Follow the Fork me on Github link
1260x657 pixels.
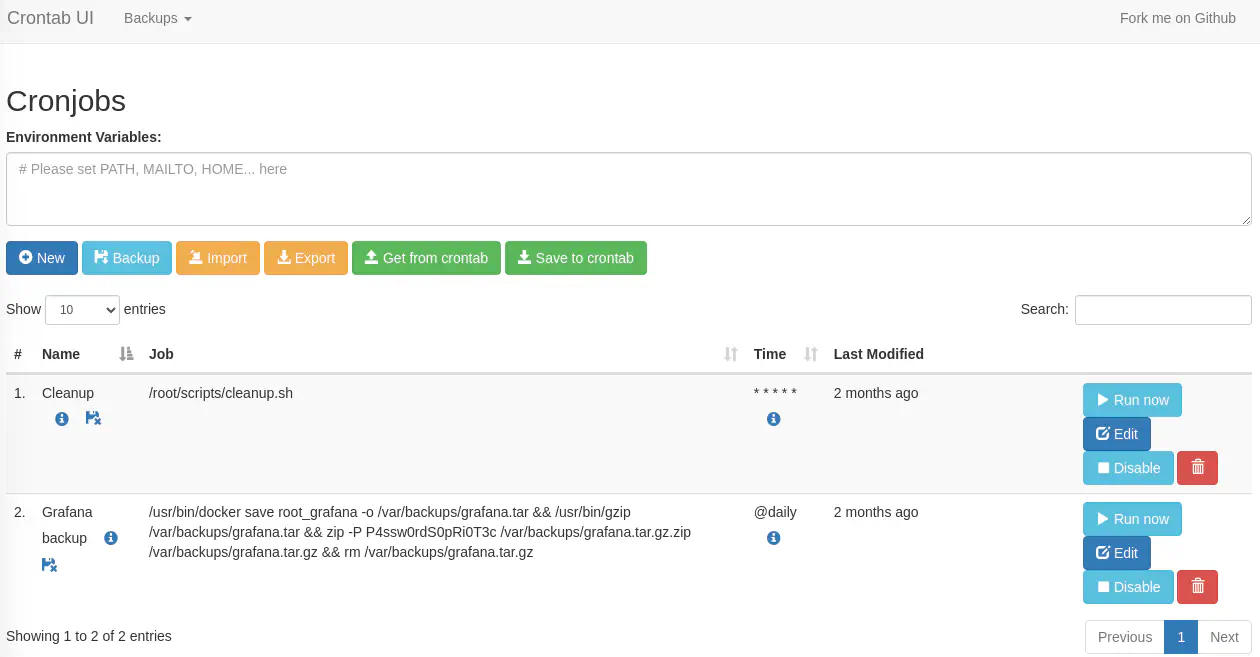coord(1177,18)
